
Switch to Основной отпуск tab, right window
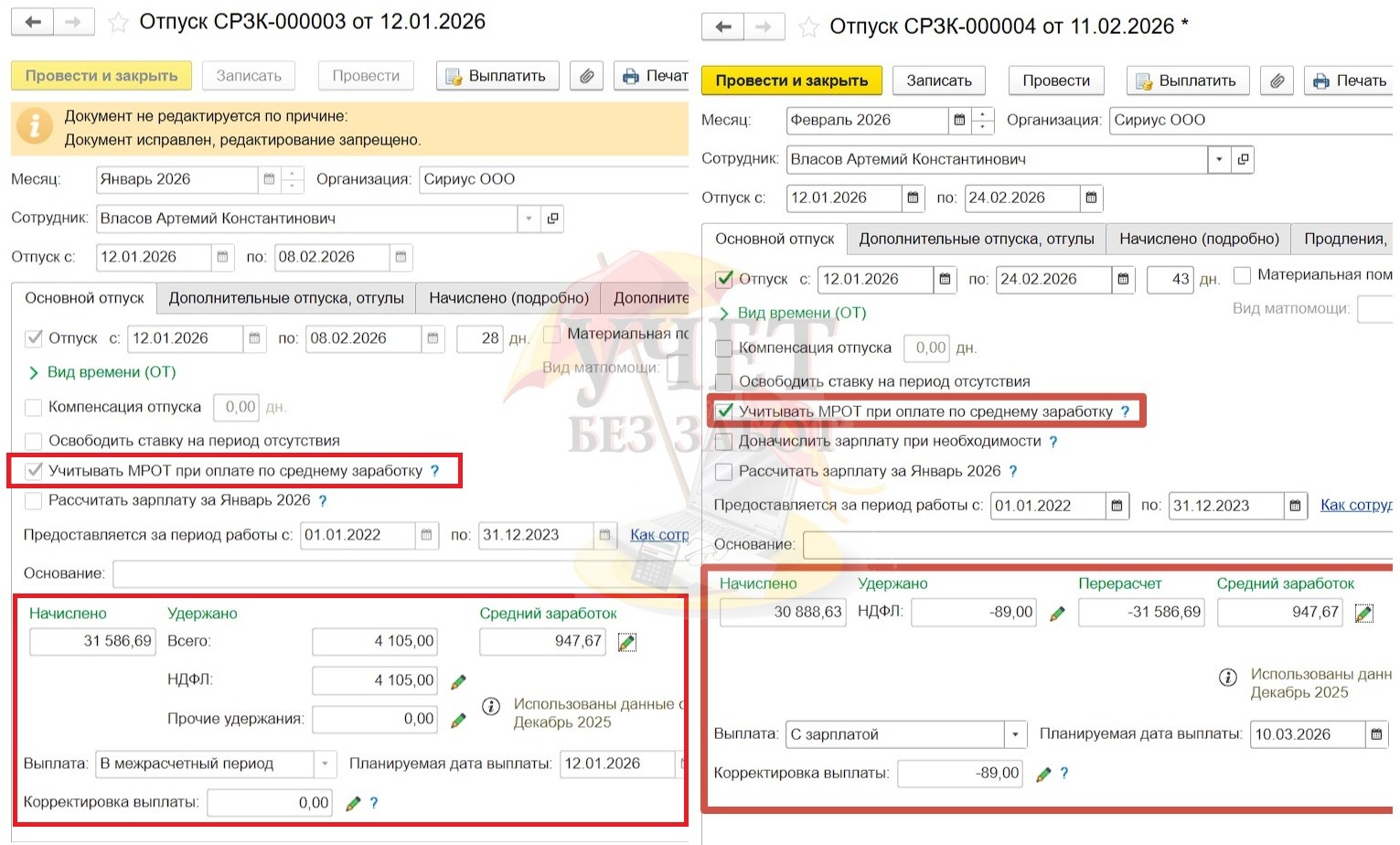pos(775,239)
